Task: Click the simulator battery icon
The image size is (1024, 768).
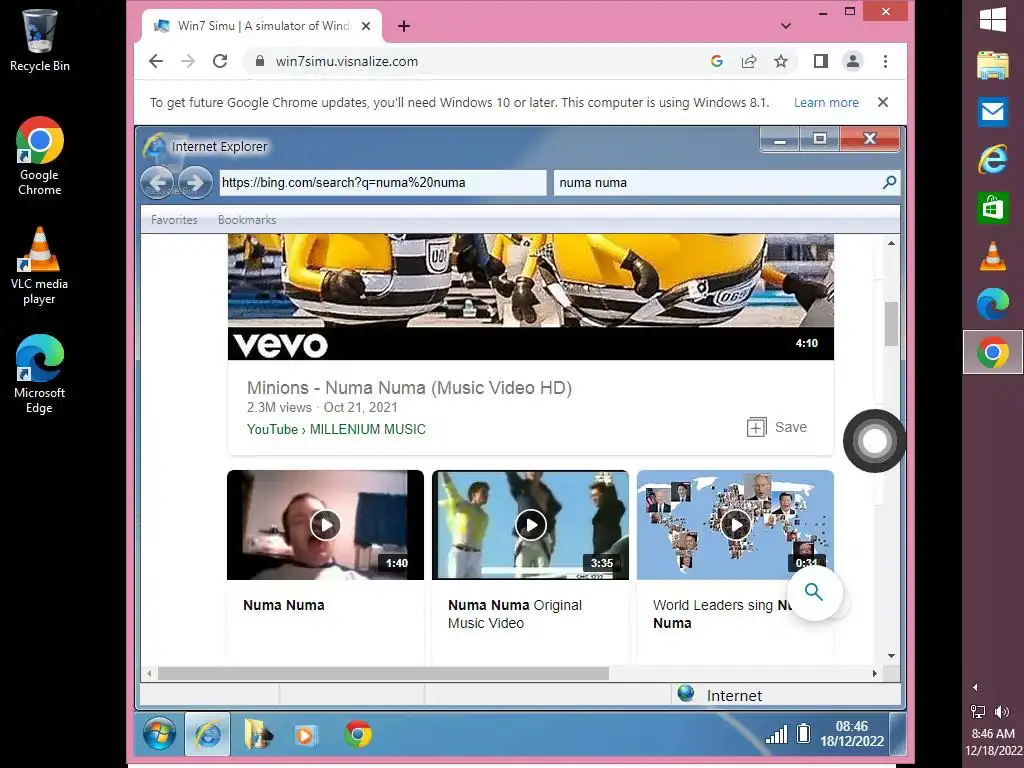Action: 804,734
